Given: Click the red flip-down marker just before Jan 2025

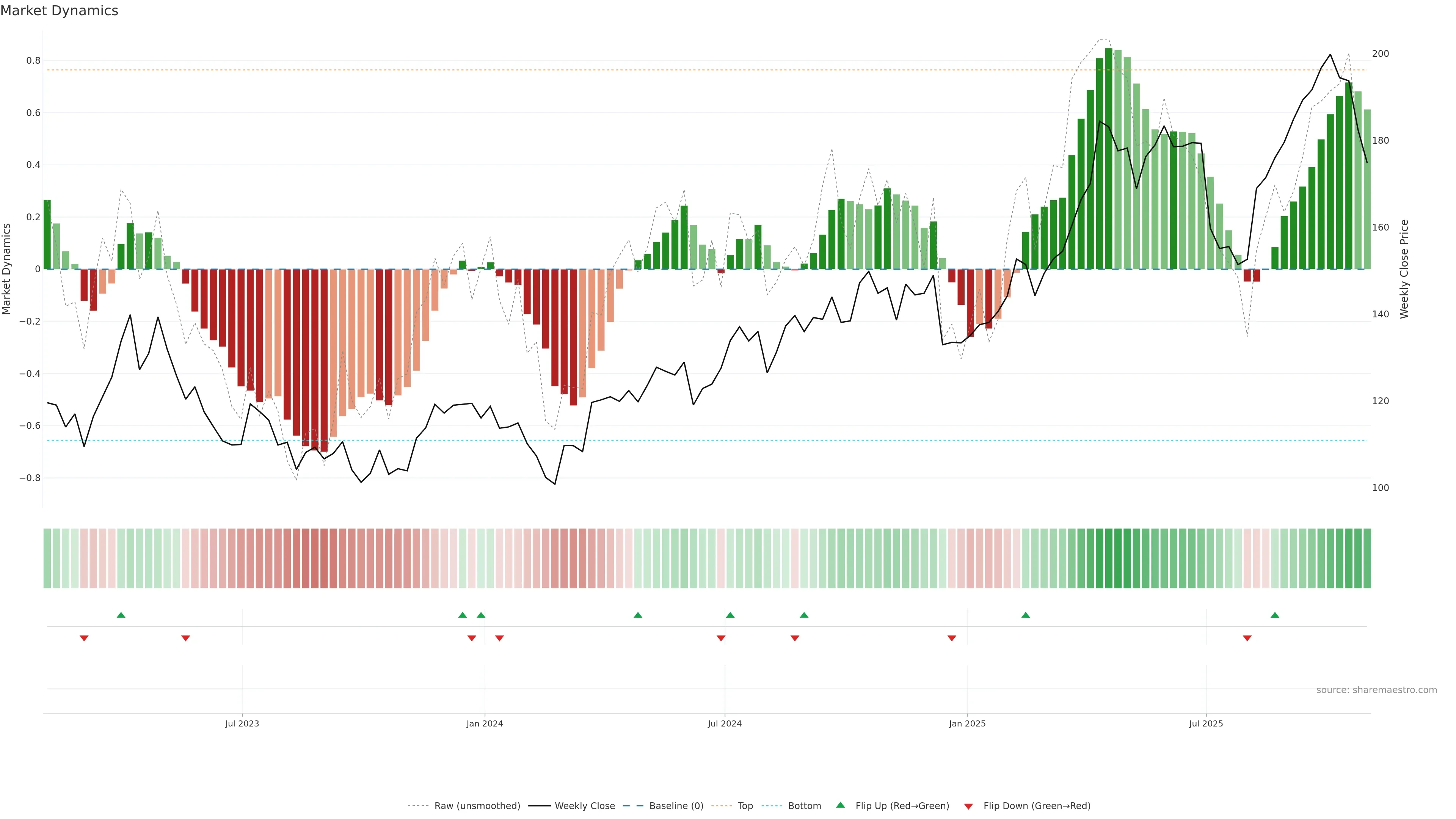Looking at the screenshot, I should (952, 638).
